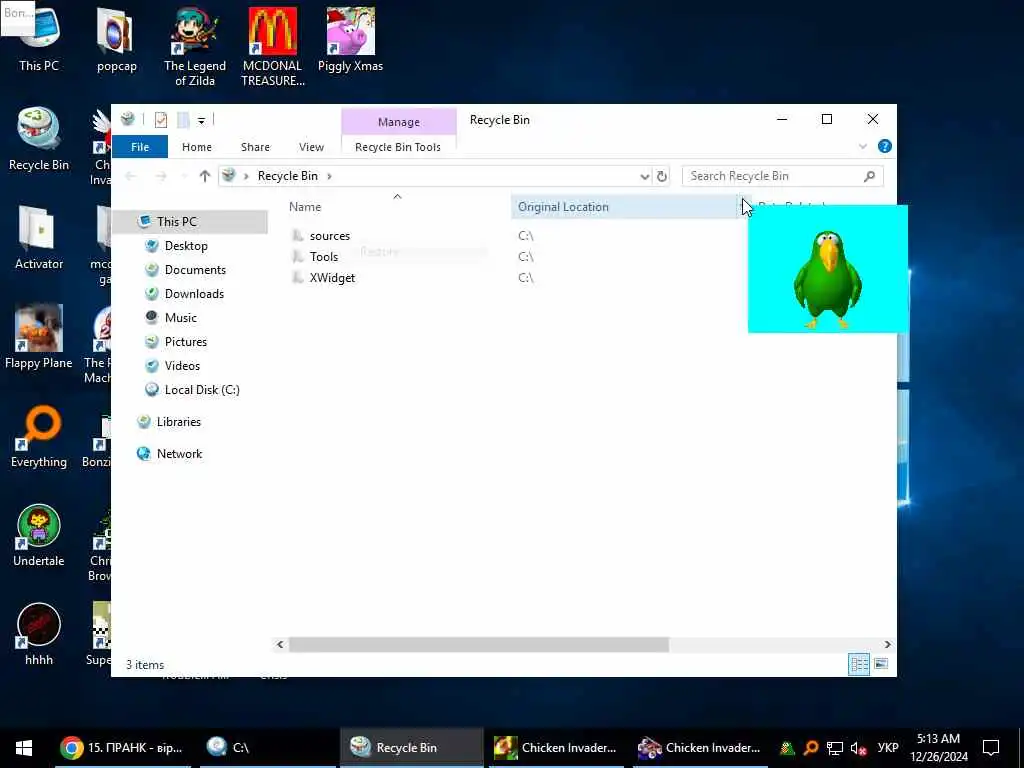Select Piggly Xmas desktop shortcut
Viewport: 1024px width, 768px height.
click(350, 39)
